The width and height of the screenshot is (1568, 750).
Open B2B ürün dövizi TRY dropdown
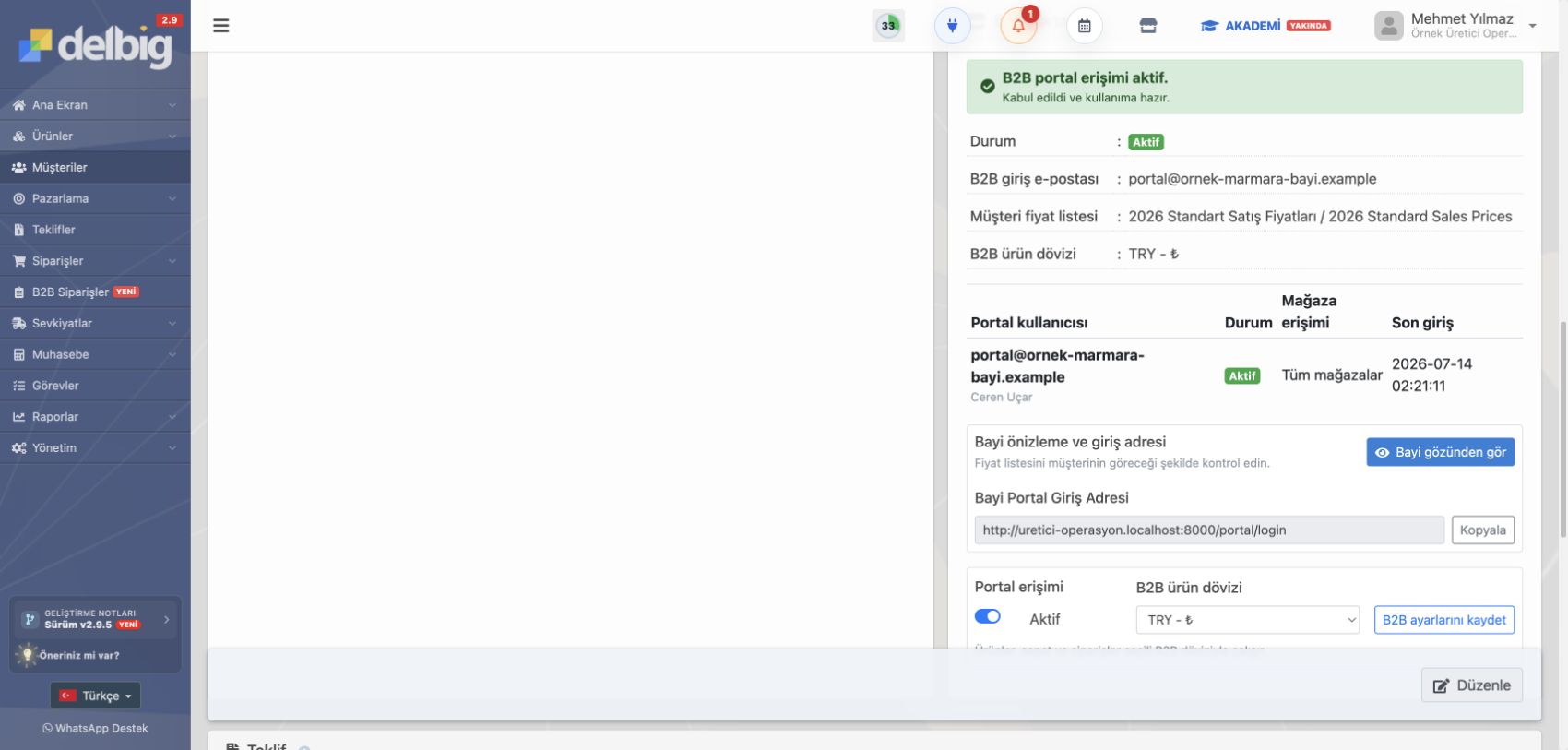(x=1248, y=620)
